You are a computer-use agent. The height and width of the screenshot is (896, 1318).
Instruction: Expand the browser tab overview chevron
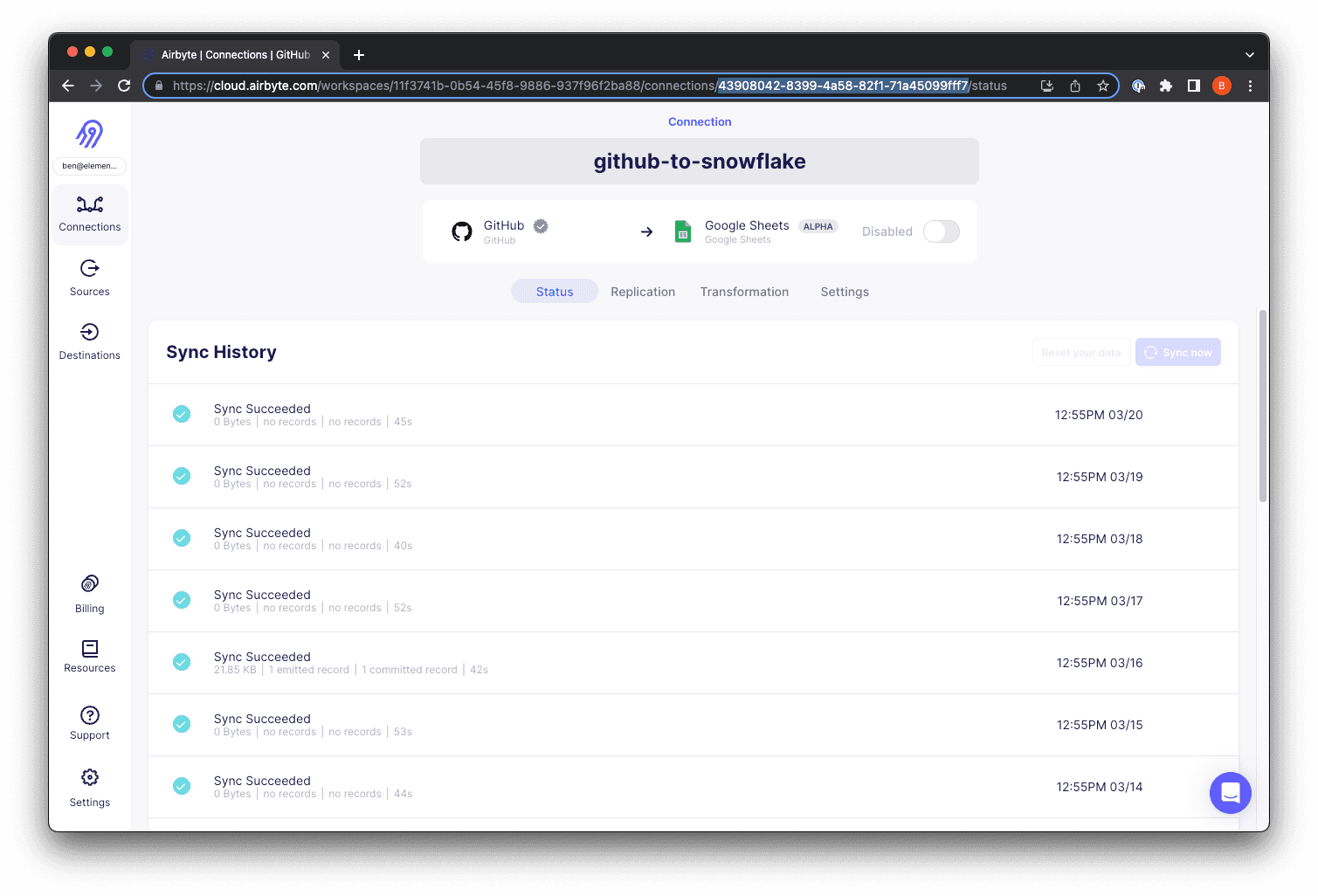pyautogui.click(x=1249, y=54)
